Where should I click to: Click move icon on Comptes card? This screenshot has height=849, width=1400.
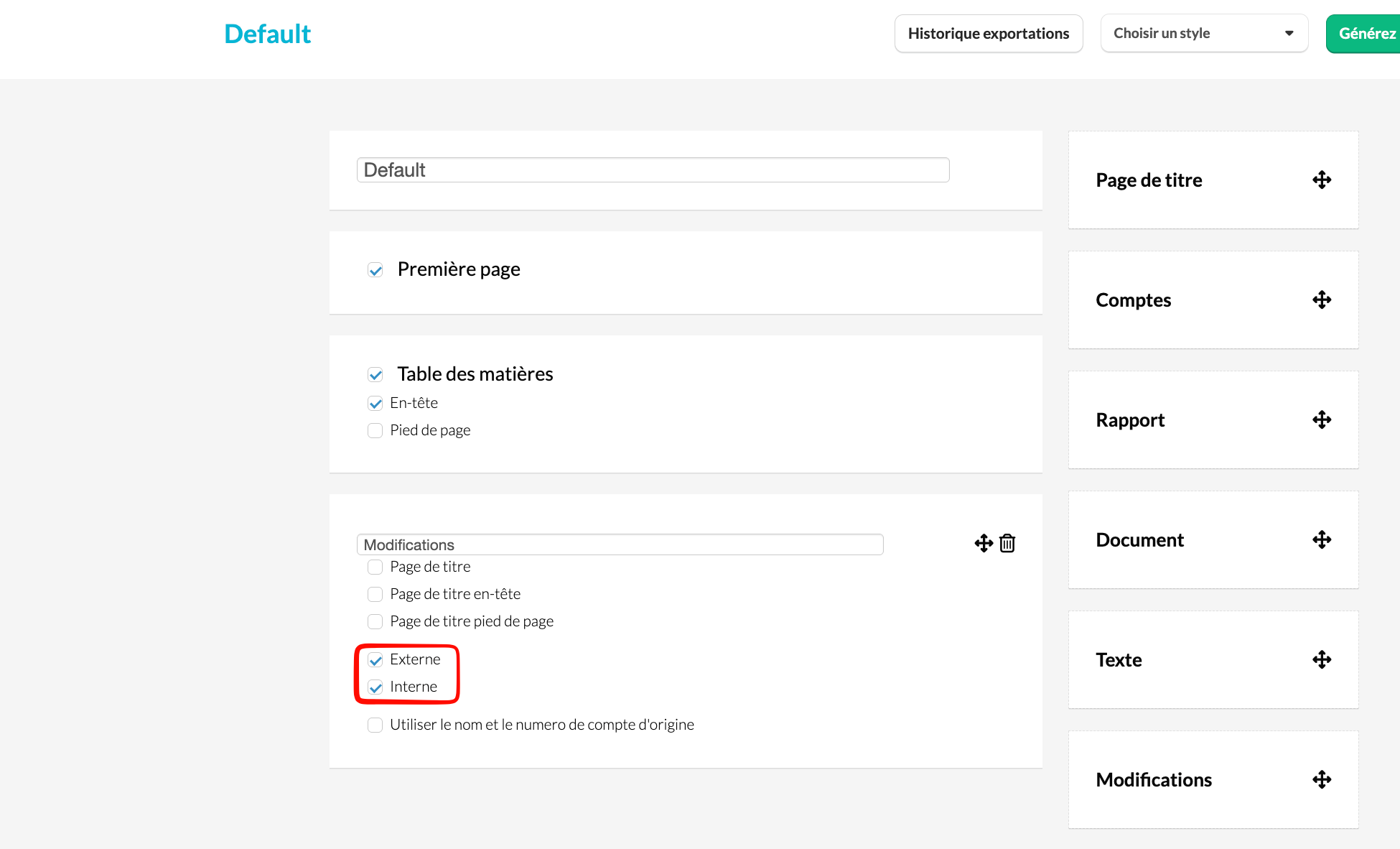pos(1322,300)
